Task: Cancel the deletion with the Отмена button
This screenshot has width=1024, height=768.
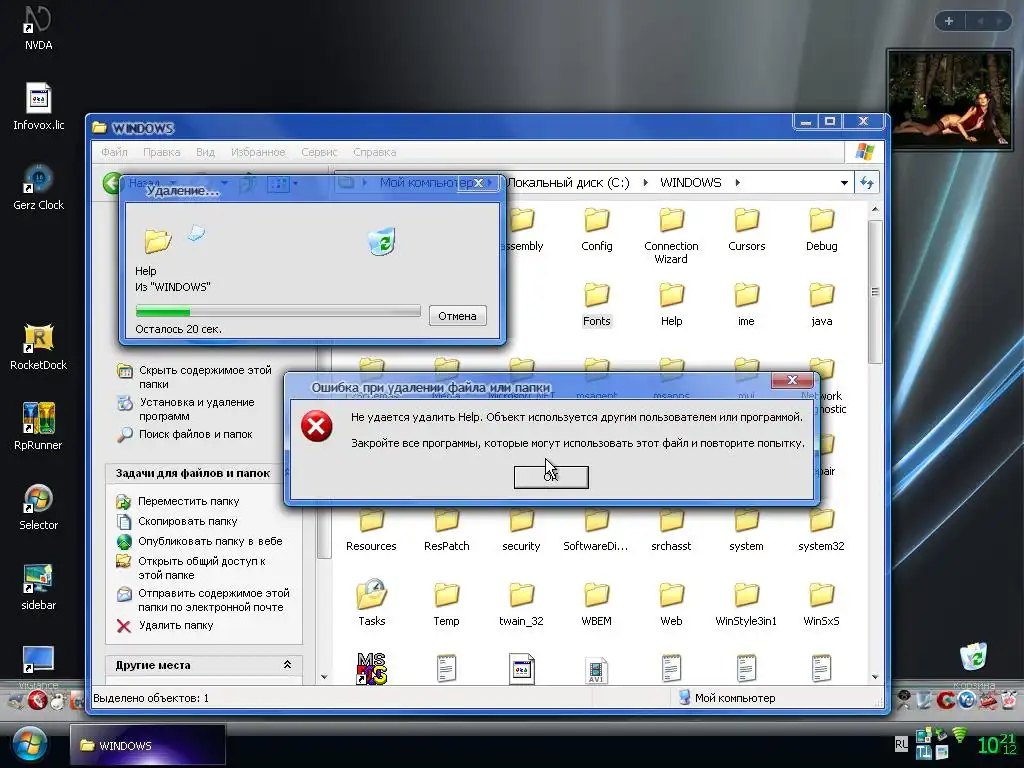Action: 457,316
